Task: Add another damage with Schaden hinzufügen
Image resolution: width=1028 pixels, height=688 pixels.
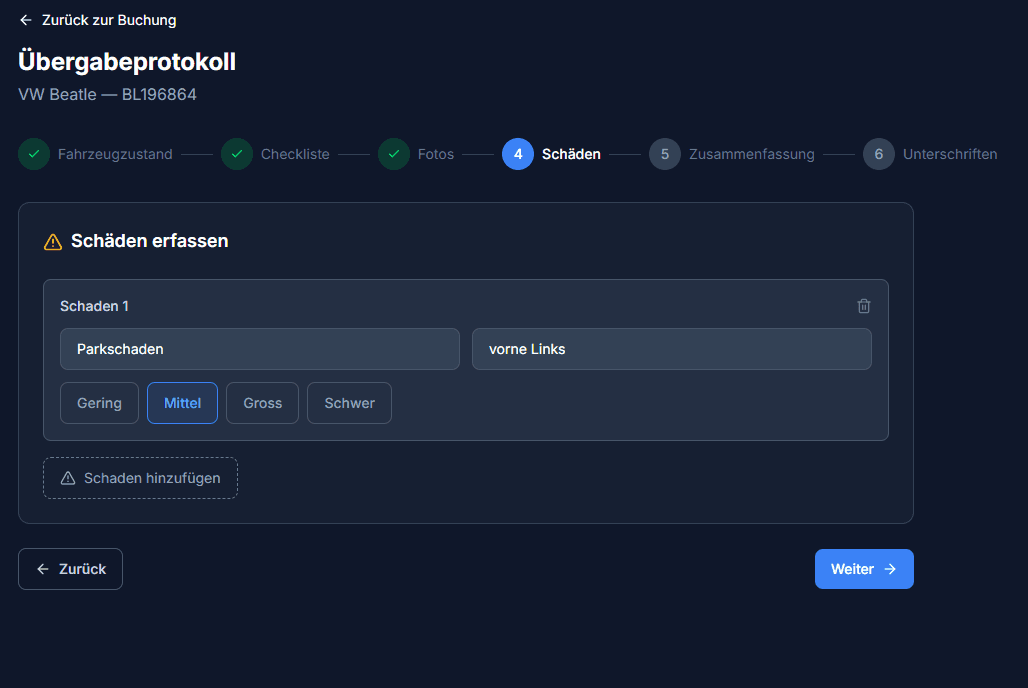Action: click(x=140, y=478)
